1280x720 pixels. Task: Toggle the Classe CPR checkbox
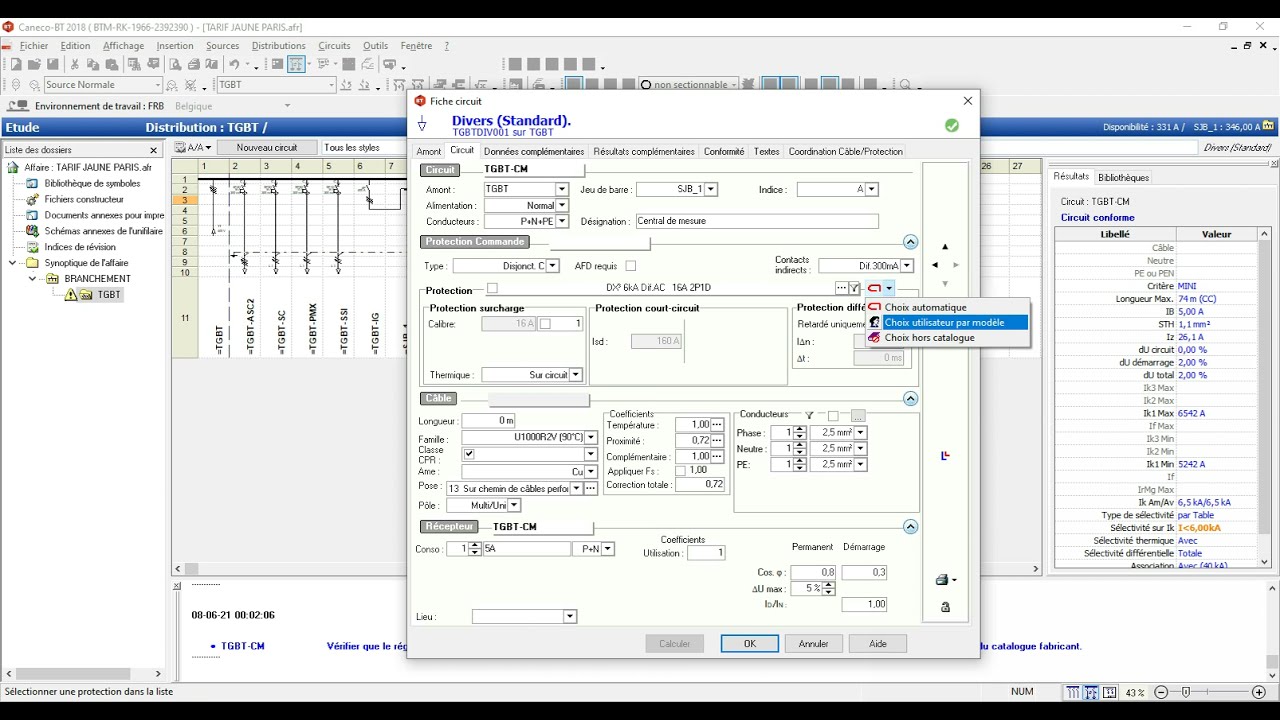[469, 455]
